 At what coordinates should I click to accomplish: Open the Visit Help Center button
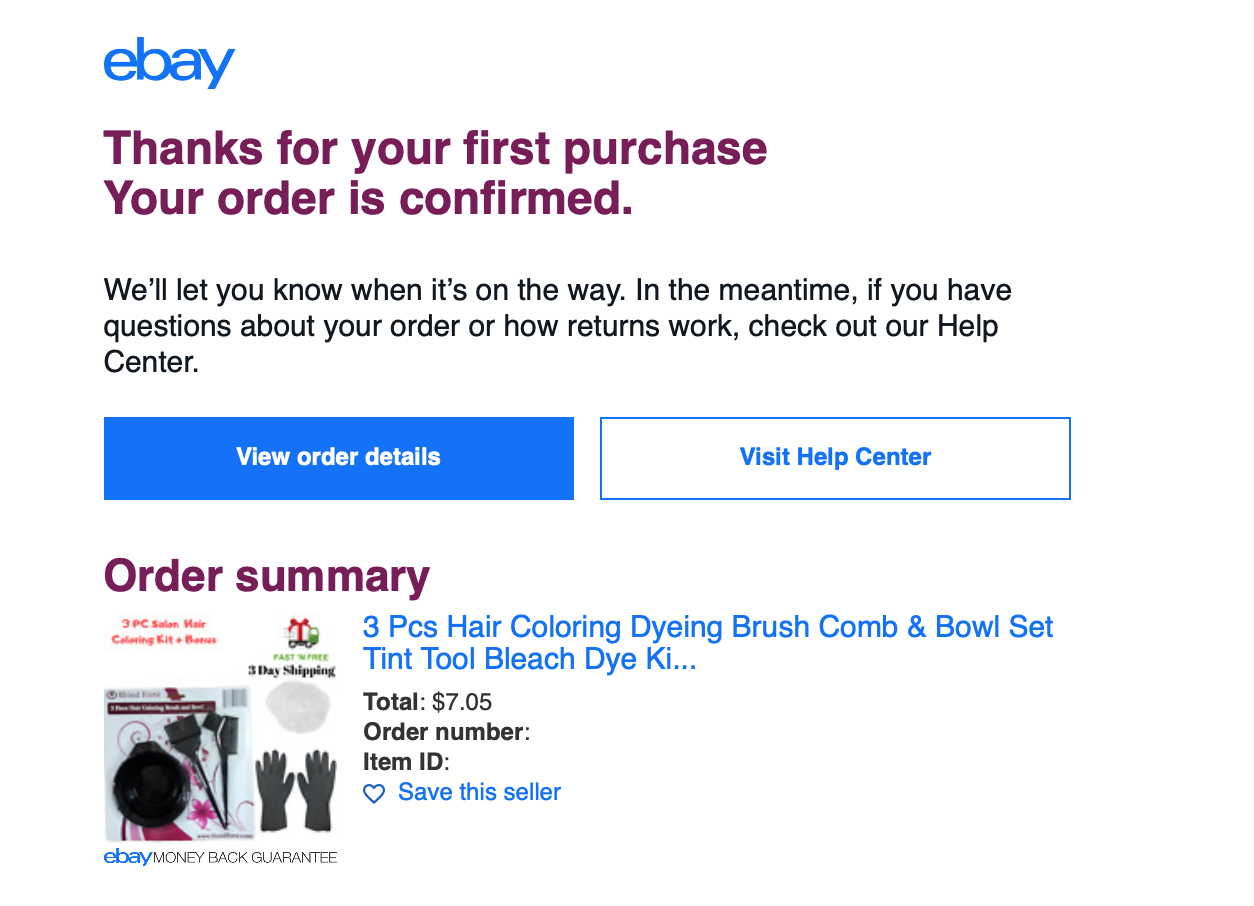tap(835, 458)
